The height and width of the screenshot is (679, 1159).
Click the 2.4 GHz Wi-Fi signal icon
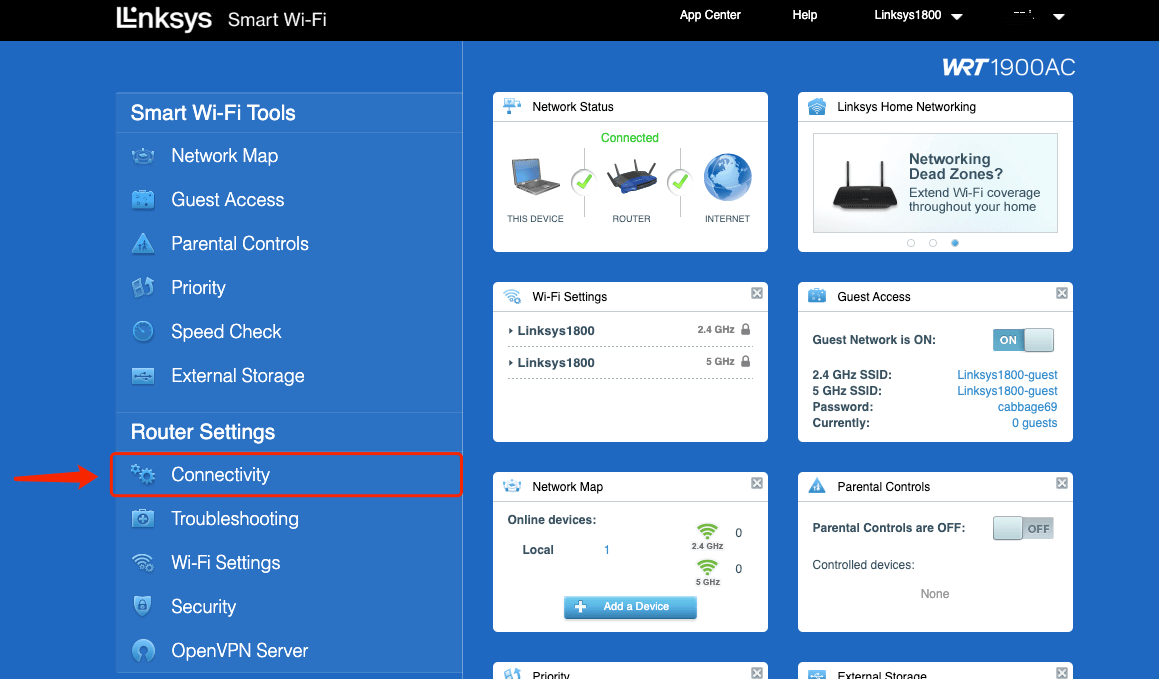(x=707, y=531)
